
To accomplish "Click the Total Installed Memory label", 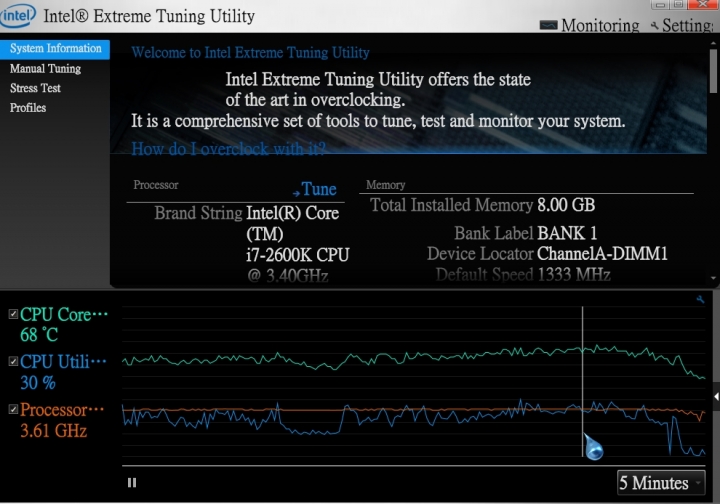I will coord(451,205).
